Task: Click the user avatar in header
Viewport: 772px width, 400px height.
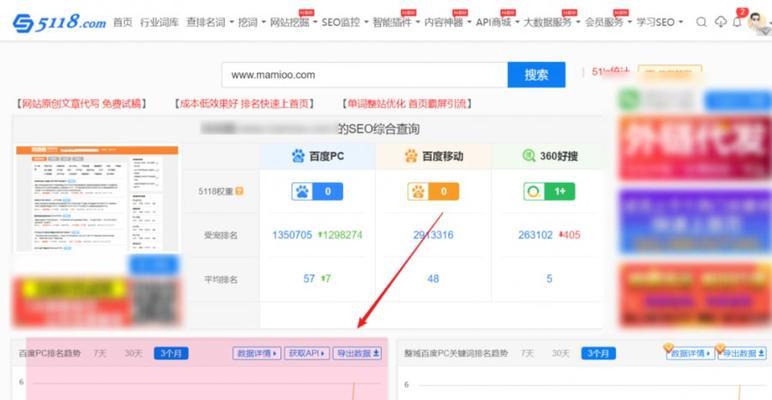Action: coord(756,22)
